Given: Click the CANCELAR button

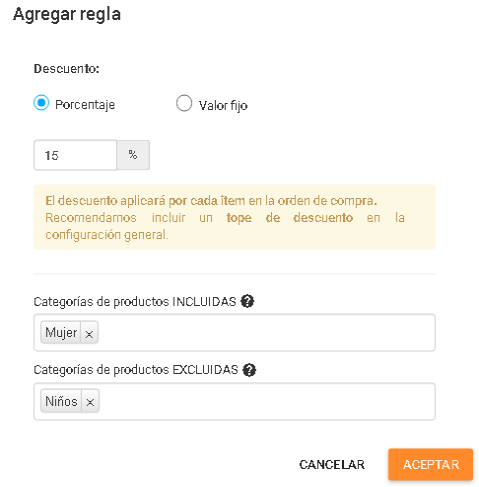Looking at the screenshot, I should click(x=332, y=464).
